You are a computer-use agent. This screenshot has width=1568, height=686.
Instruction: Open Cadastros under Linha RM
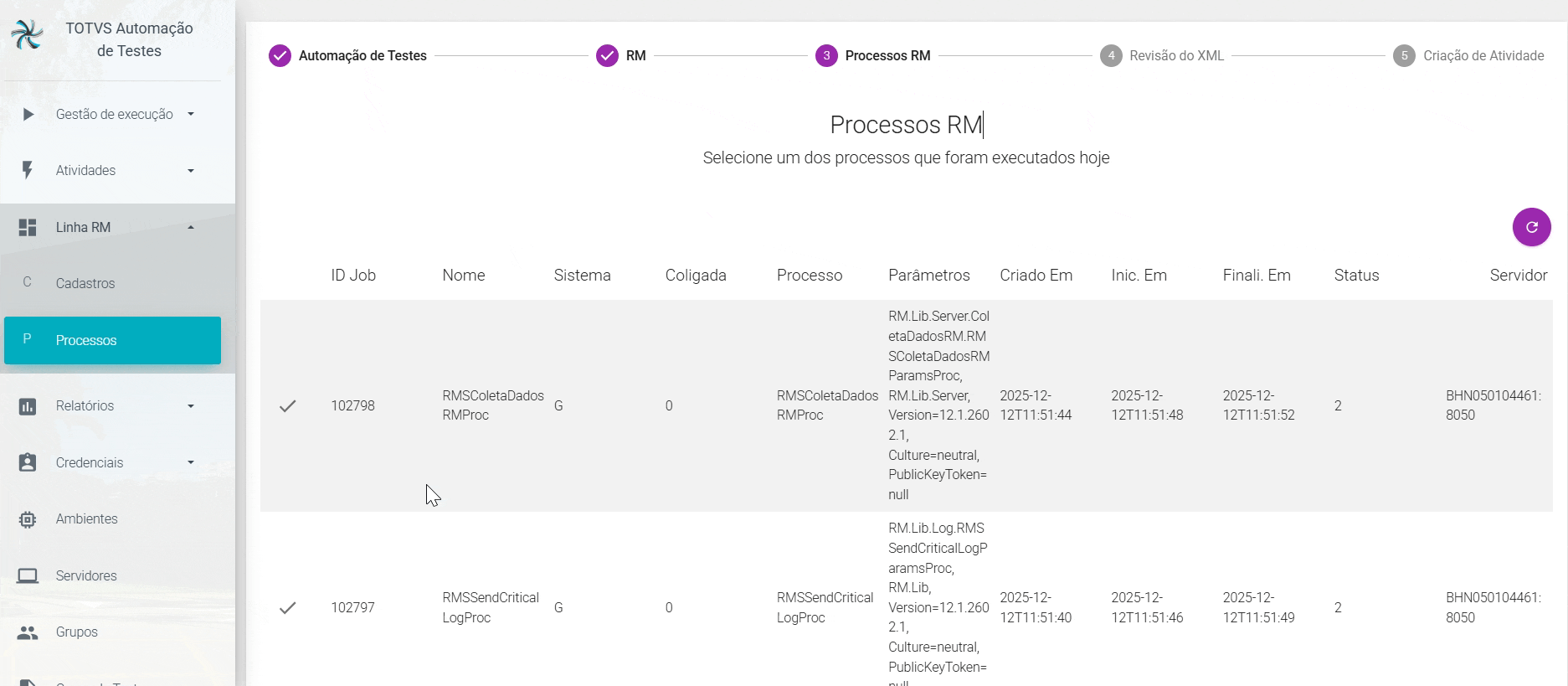[x=85, y=283]
